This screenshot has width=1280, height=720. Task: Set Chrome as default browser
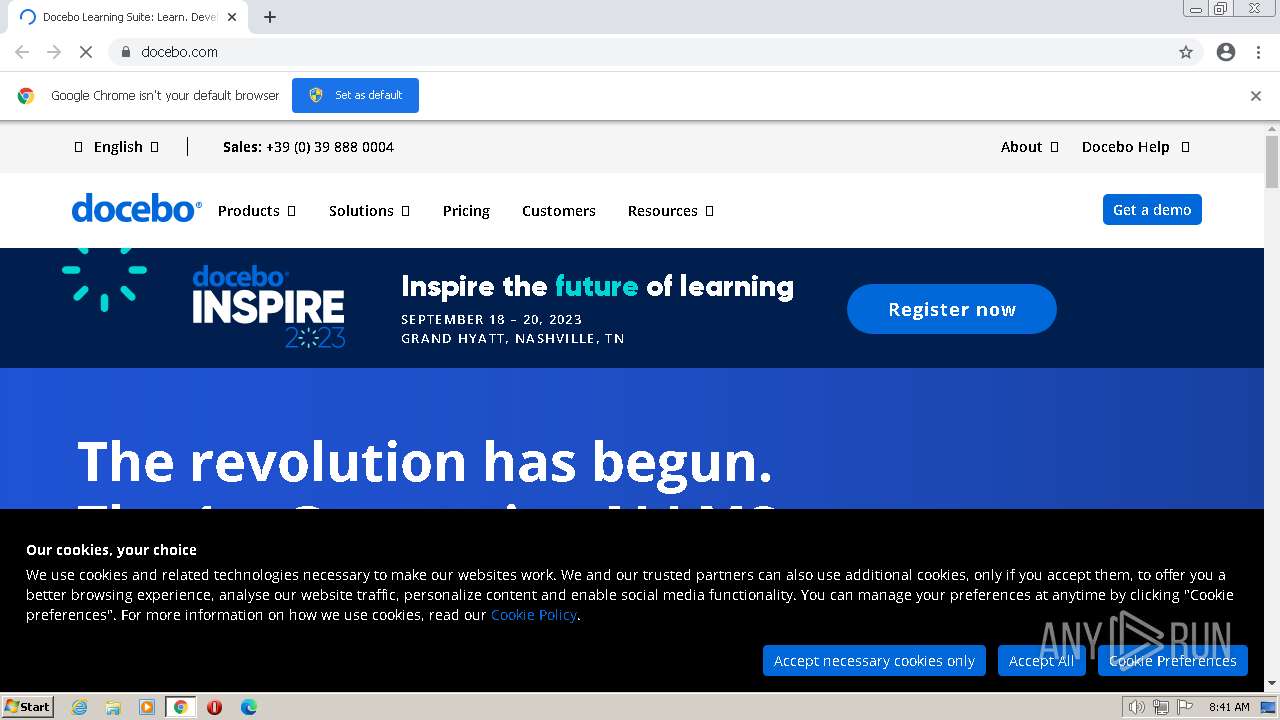click(x=355, y=95)
